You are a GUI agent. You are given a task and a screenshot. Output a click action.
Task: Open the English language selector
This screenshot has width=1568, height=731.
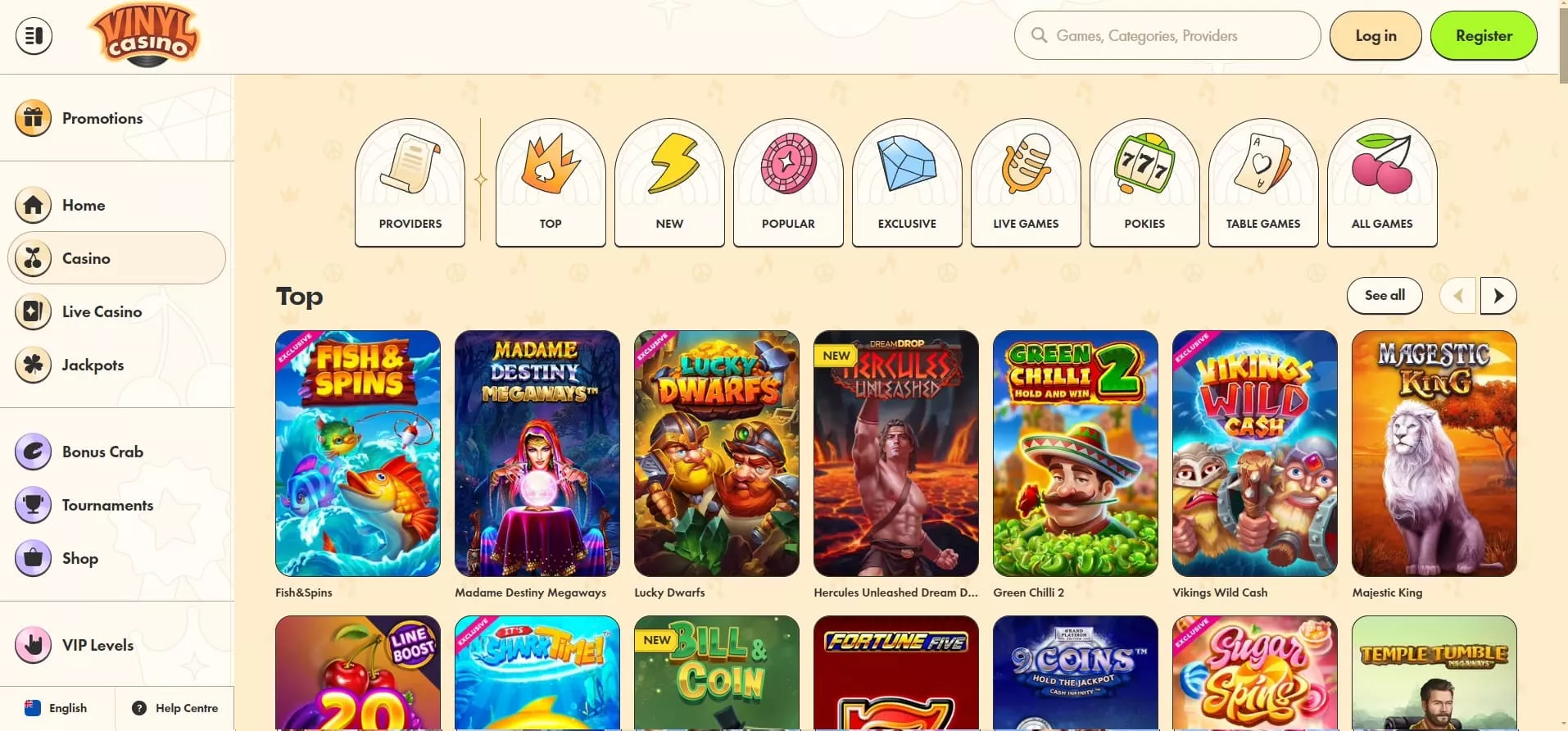57,708
